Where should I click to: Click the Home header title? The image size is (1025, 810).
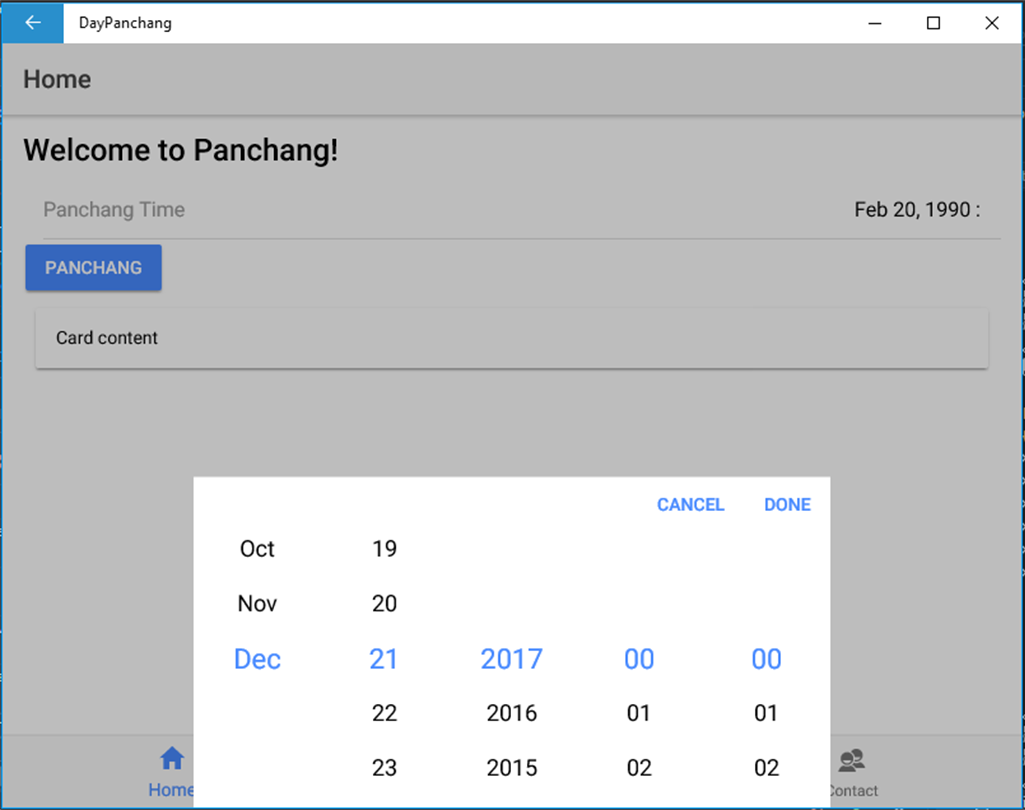tap(57, 80)
